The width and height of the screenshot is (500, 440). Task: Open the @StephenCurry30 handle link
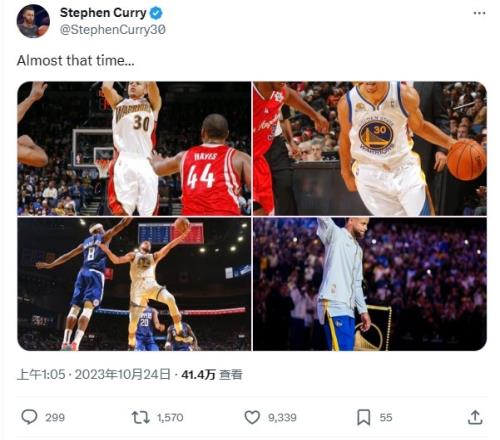pos(113,30)
